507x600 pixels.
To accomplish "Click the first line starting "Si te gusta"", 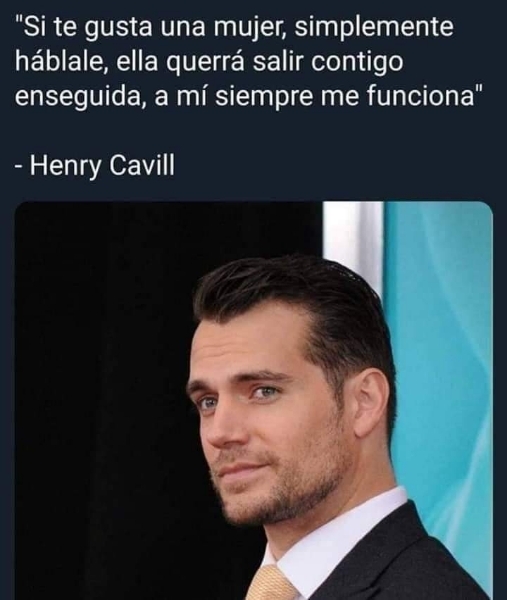I will pos(234,28).
